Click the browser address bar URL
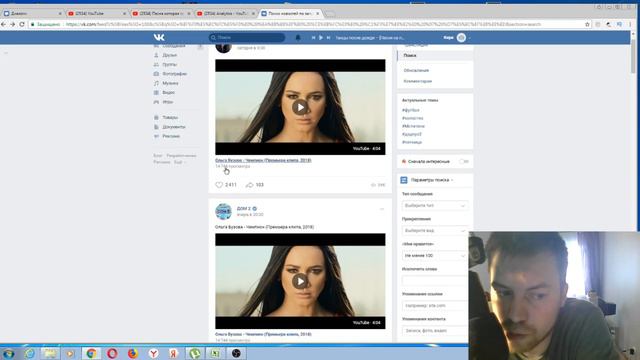This screenshot has height=360, width=640. coord(303,24)
